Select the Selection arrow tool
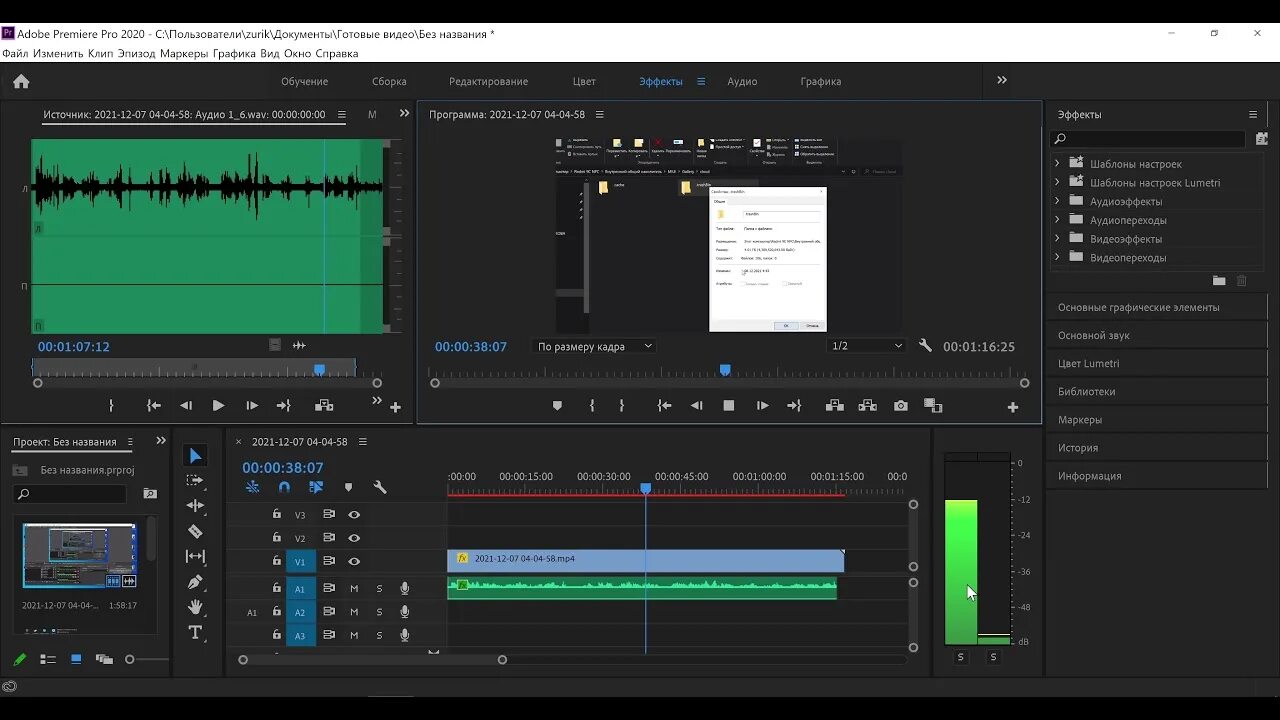Screen dimensions: 1280x720 click(x=195, y=456)
